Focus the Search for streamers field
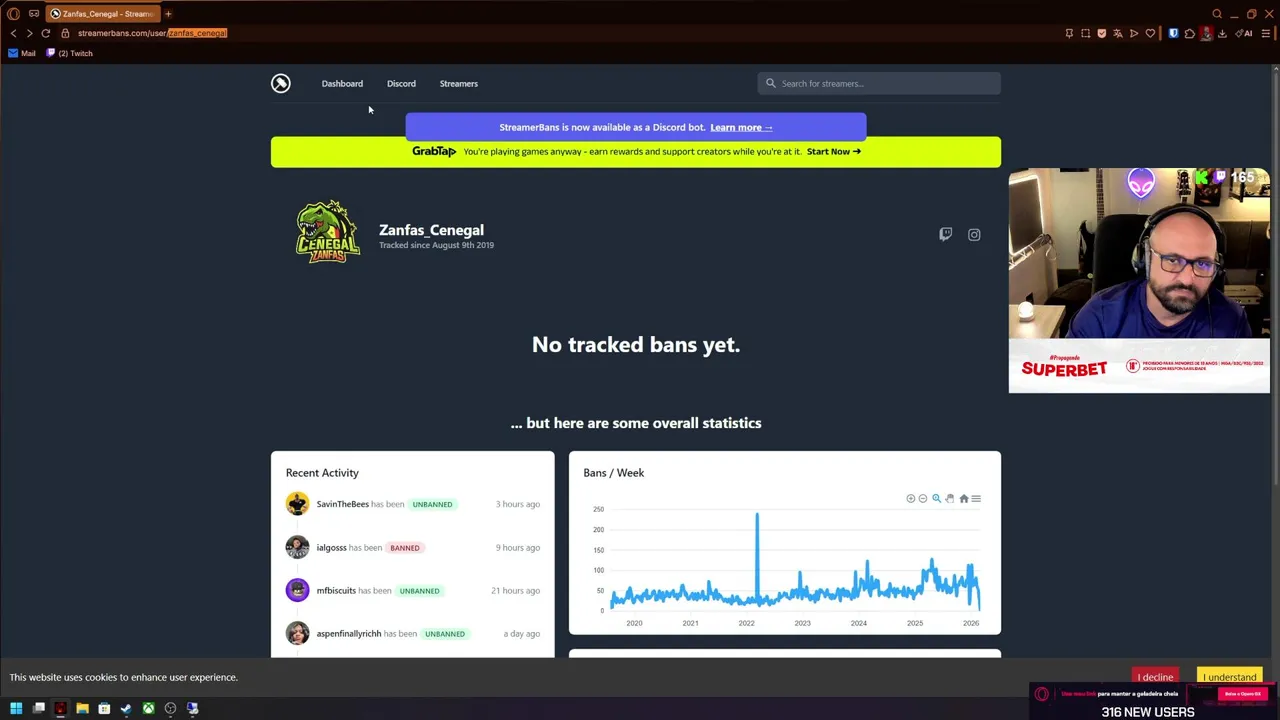Viewport: 1280px width, 720px height. 878,83
